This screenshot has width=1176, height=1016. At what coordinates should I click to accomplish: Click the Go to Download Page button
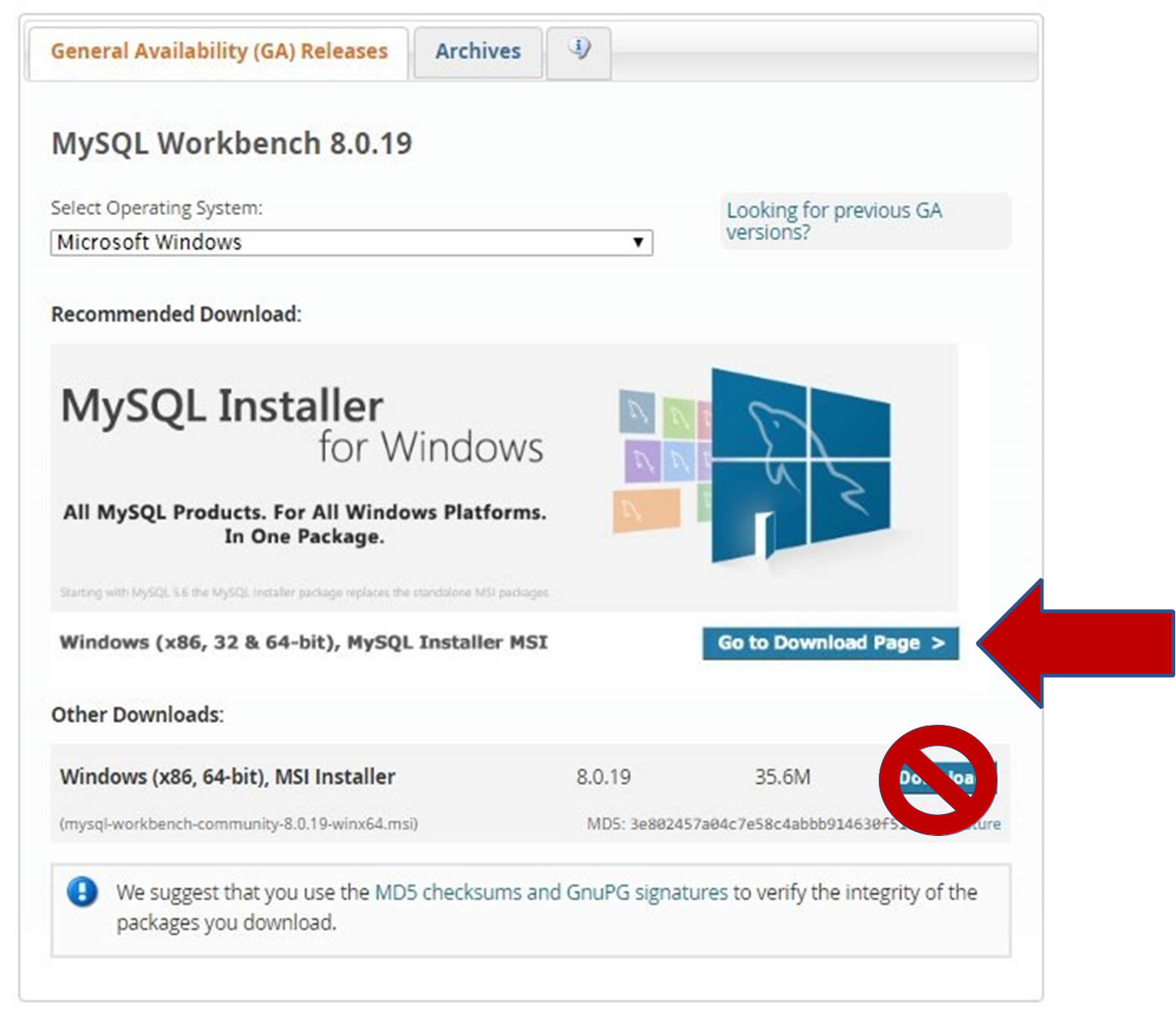(x=830, y=644)
